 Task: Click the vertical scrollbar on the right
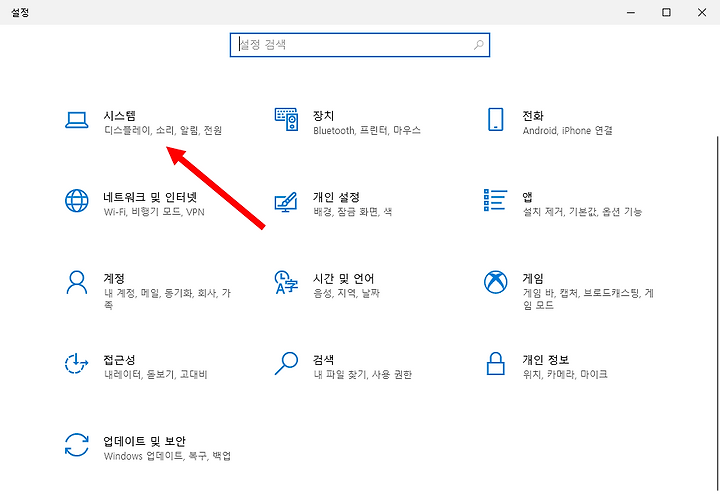(717, 313)
